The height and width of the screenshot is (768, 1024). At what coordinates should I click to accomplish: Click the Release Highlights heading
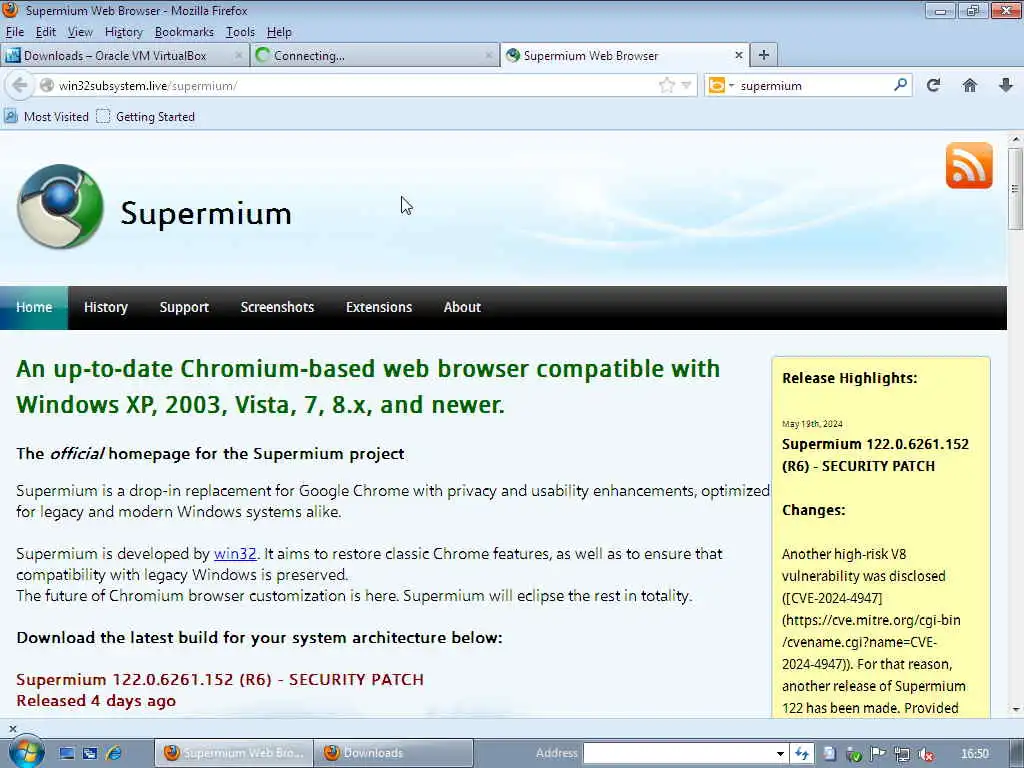[x=850, y=378]
